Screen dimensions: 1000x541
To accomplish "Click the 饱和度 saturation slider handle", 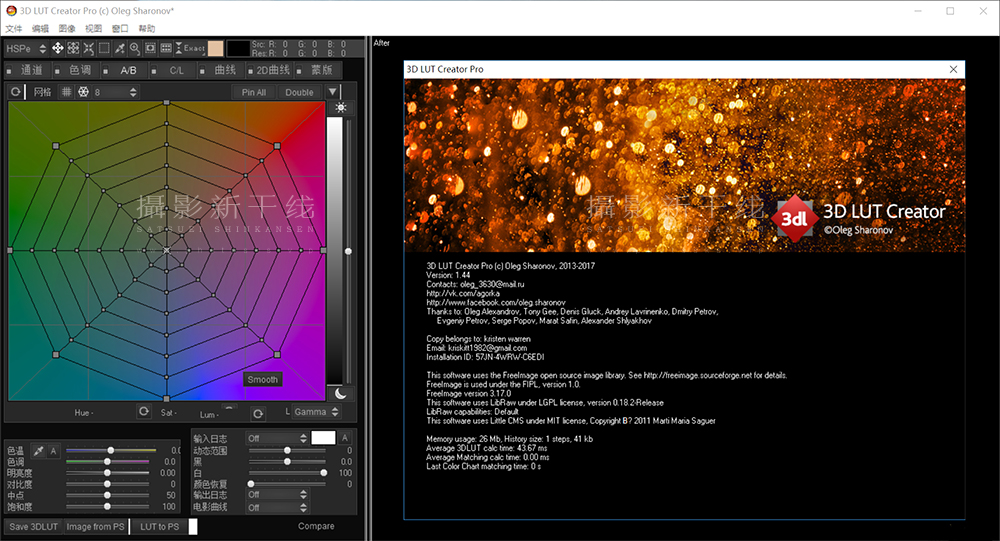I will point(107,507).
